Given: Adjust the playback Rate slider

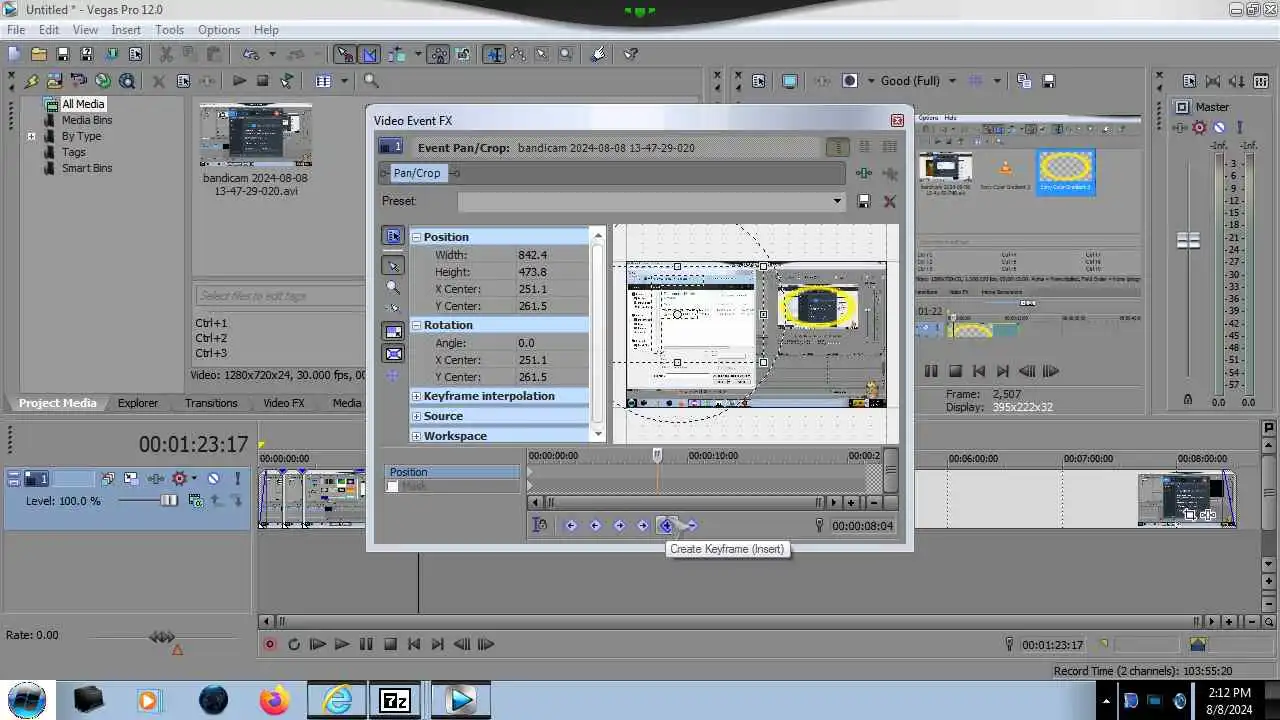Looking at the screenshot, I should point(162,637).
